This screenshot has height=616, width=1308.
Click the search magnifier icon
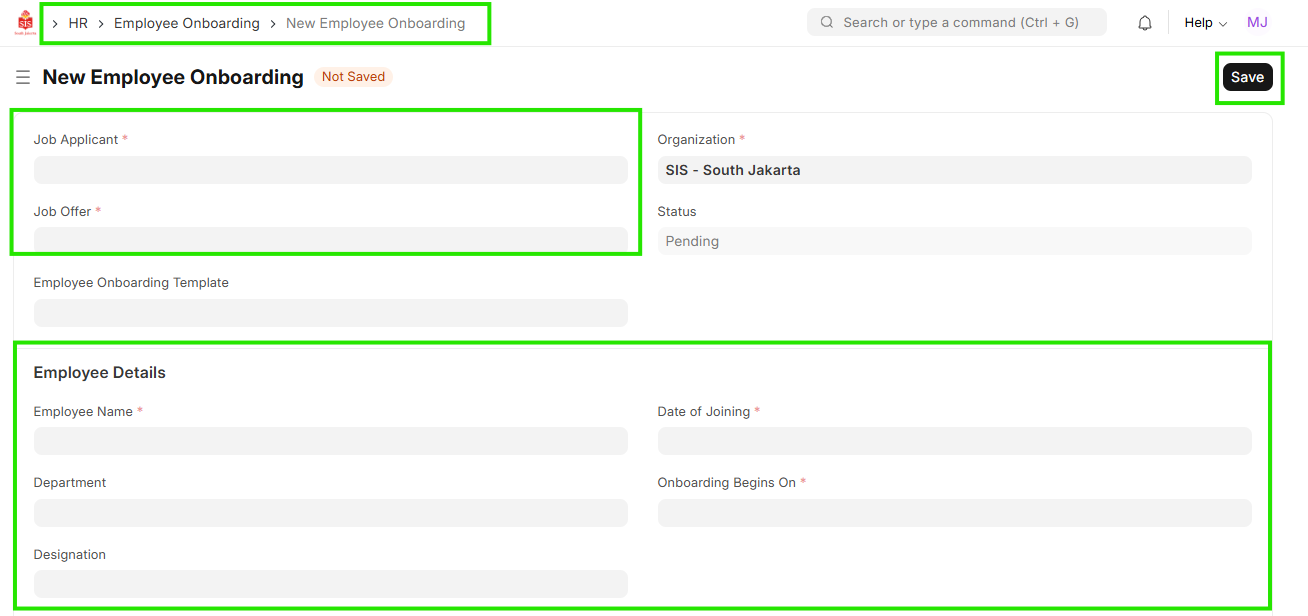click(827, 22)
